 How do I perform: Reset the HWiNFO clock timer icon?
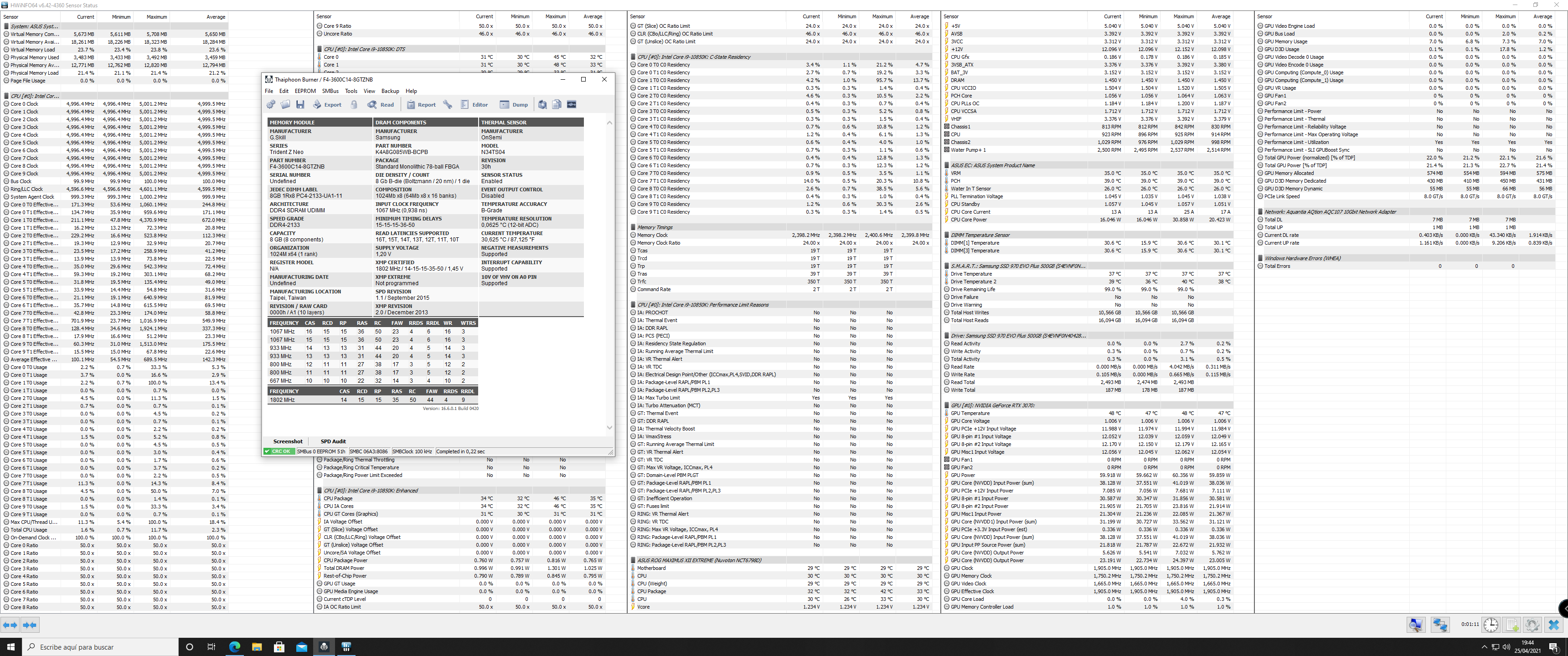click(x=1491, y=625)
